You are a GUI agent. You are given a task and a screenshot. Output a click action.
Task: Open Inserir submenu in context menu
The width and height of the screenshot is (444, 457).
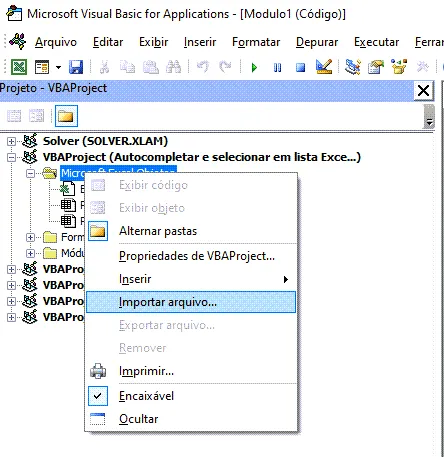tap(191, 279)
